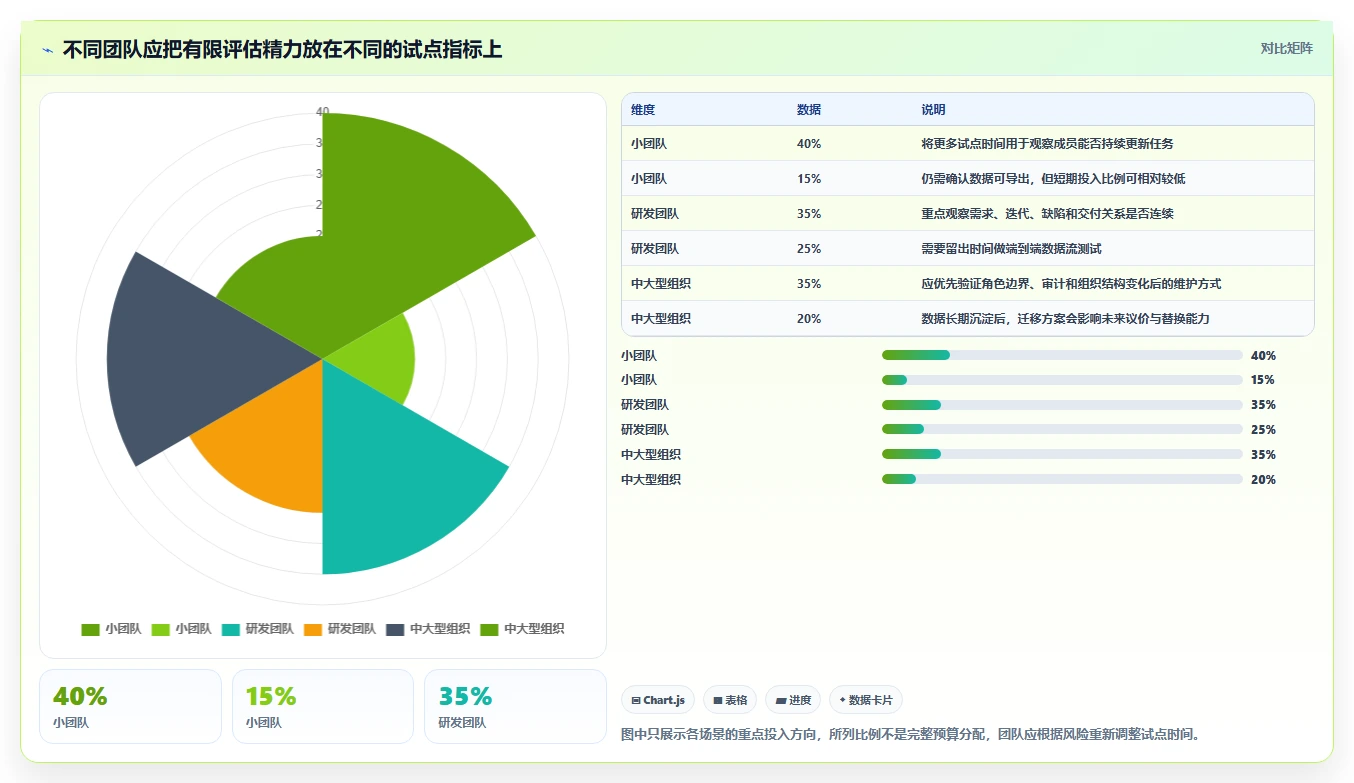The width and height of the screenshot is (1354, 783).
Task: Toggle the dark green 小团队 legend item
Action: tap(111, 629)
